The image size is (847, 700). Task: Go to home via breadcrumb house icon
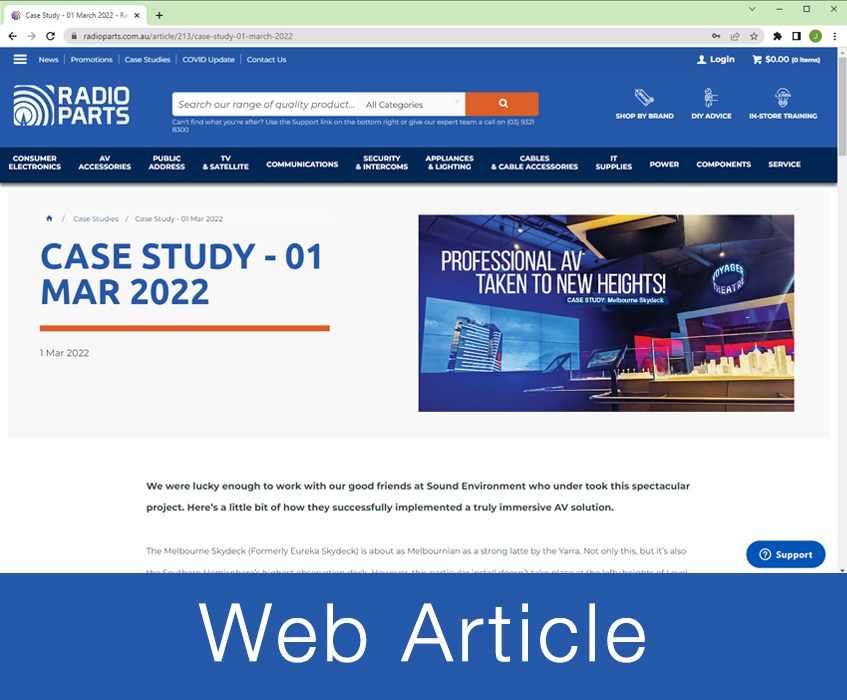49,218
